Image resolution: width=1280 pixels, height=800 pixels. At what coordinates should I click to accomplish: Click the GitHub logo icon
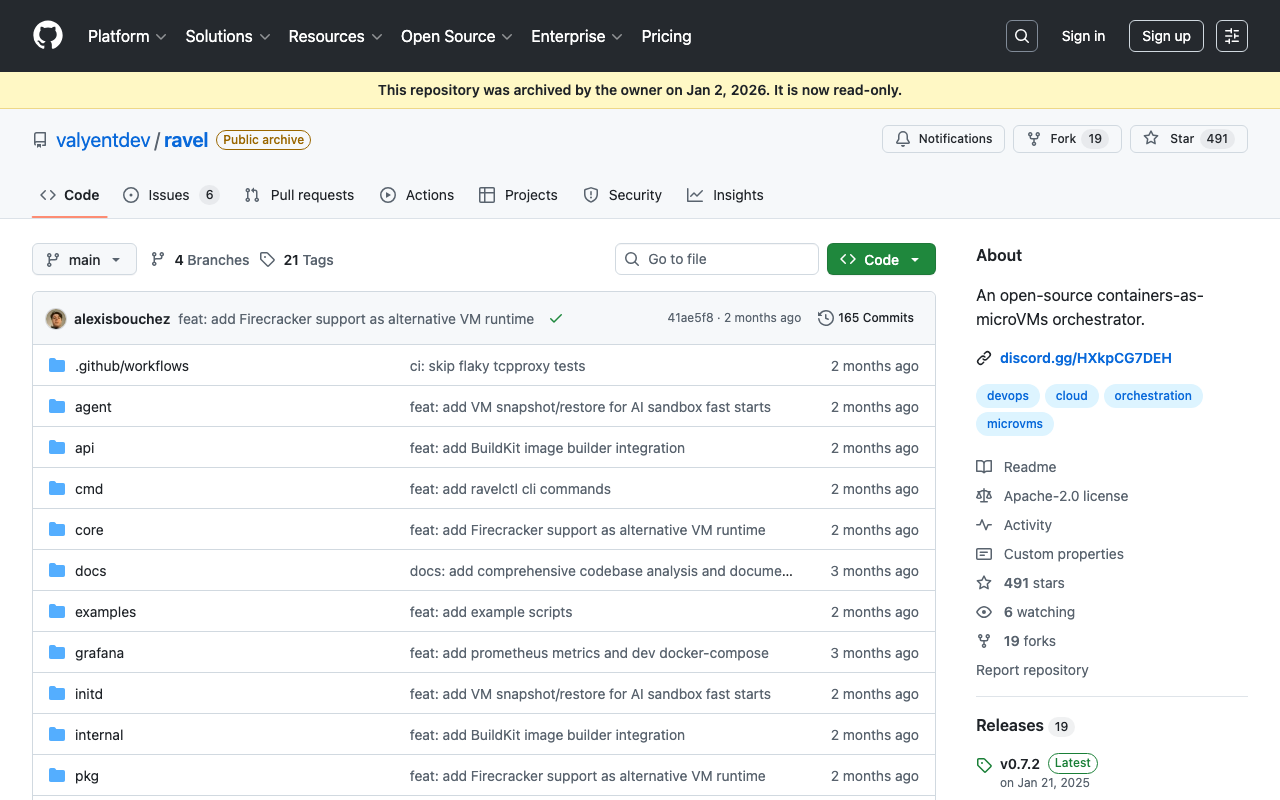48,36
